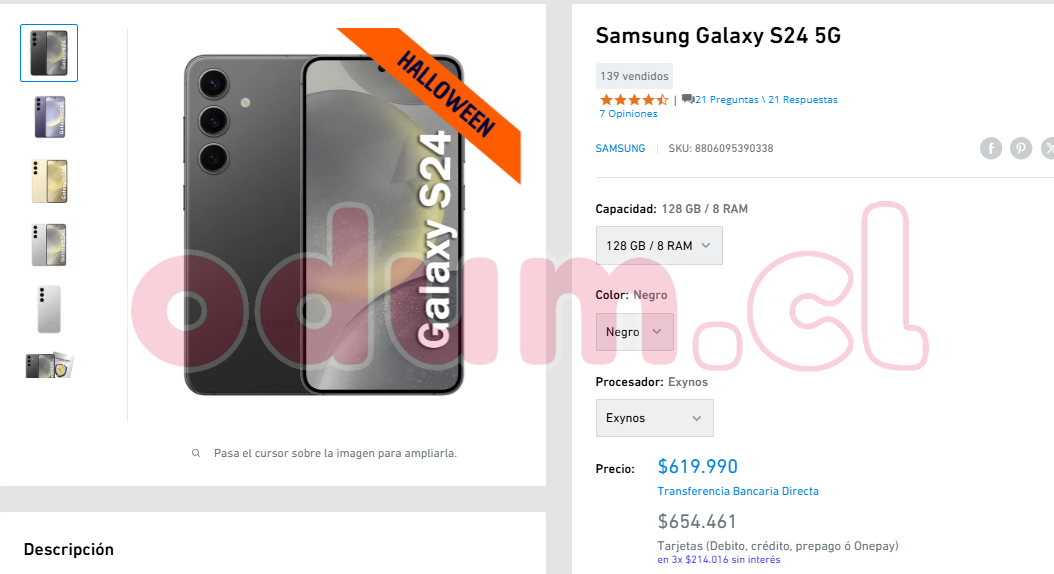Image resolution: width=1054 pixels, height=574 pixels.
Task: Click the main Galaxy S24 product image
Action: pos(324,225)
